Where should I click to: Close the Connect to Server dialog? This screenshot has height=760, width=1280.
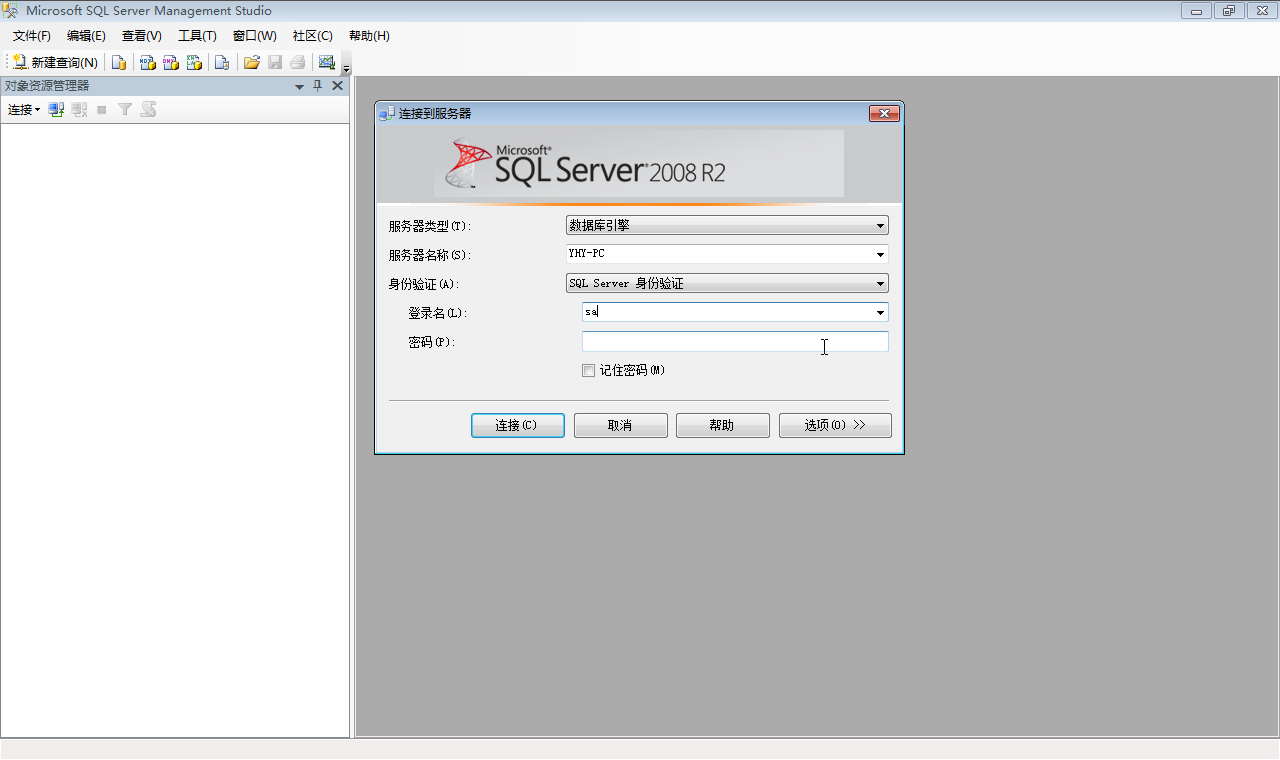pos(884,114)
